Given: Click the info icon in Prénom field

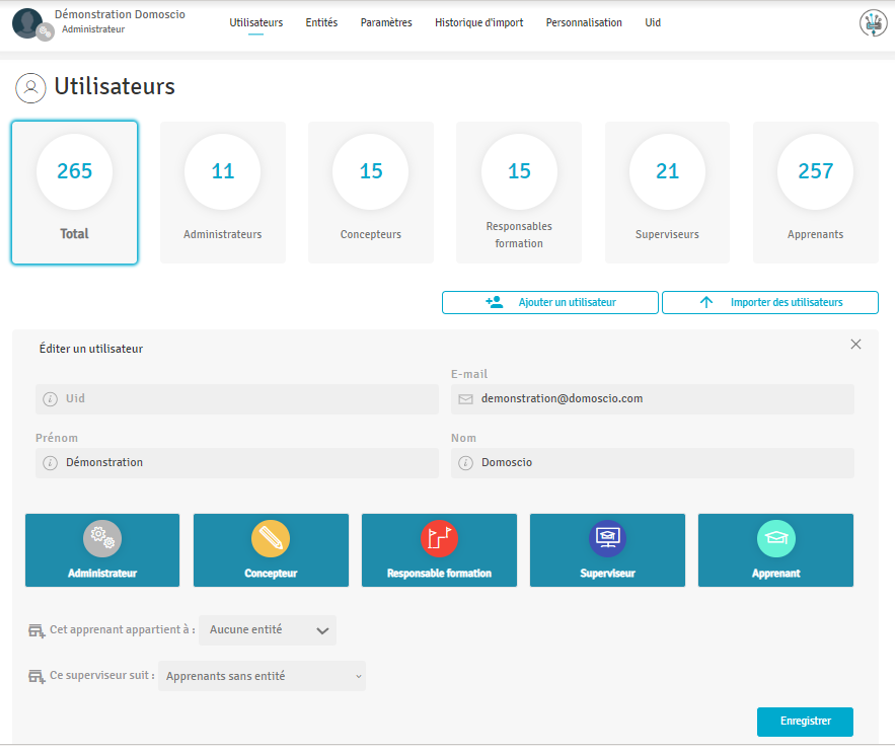Looking at the screenshot, I should 50,463.
